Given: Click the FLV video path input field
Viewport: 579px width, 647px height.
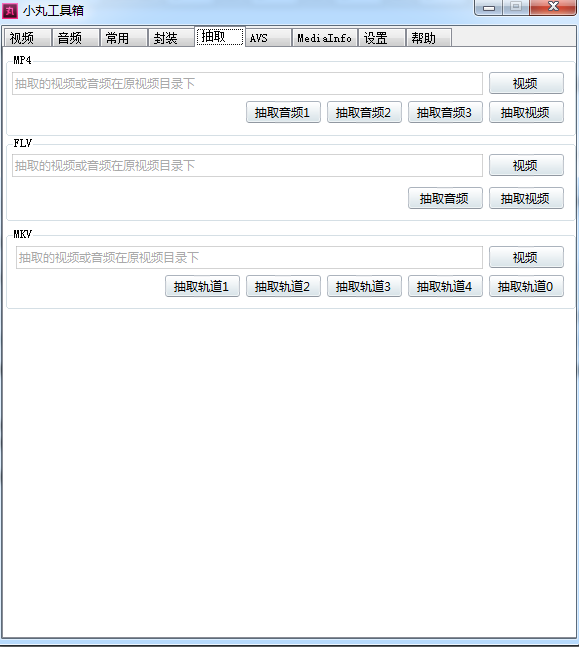Looking at the screenshot, I should click(247, 166).
